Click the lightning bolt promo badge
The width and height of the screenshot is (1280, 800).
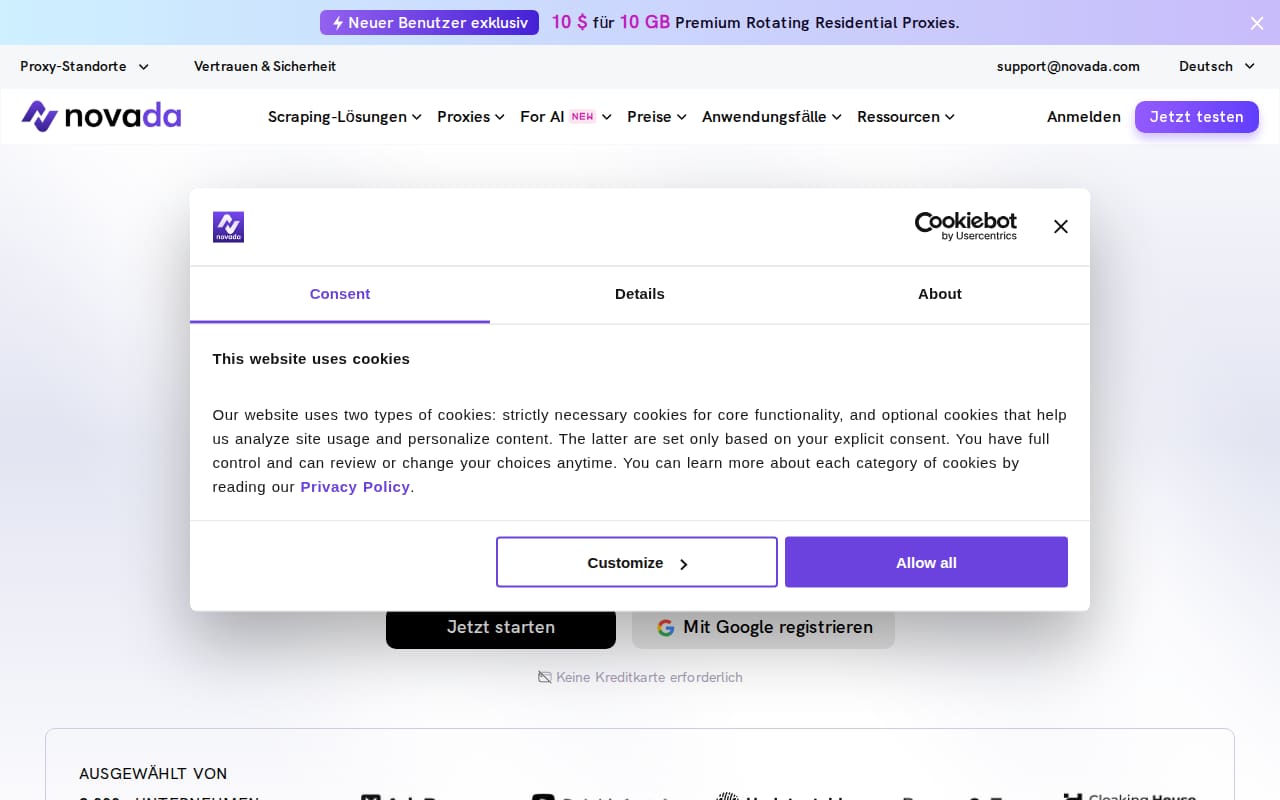(x=429, y=22)
